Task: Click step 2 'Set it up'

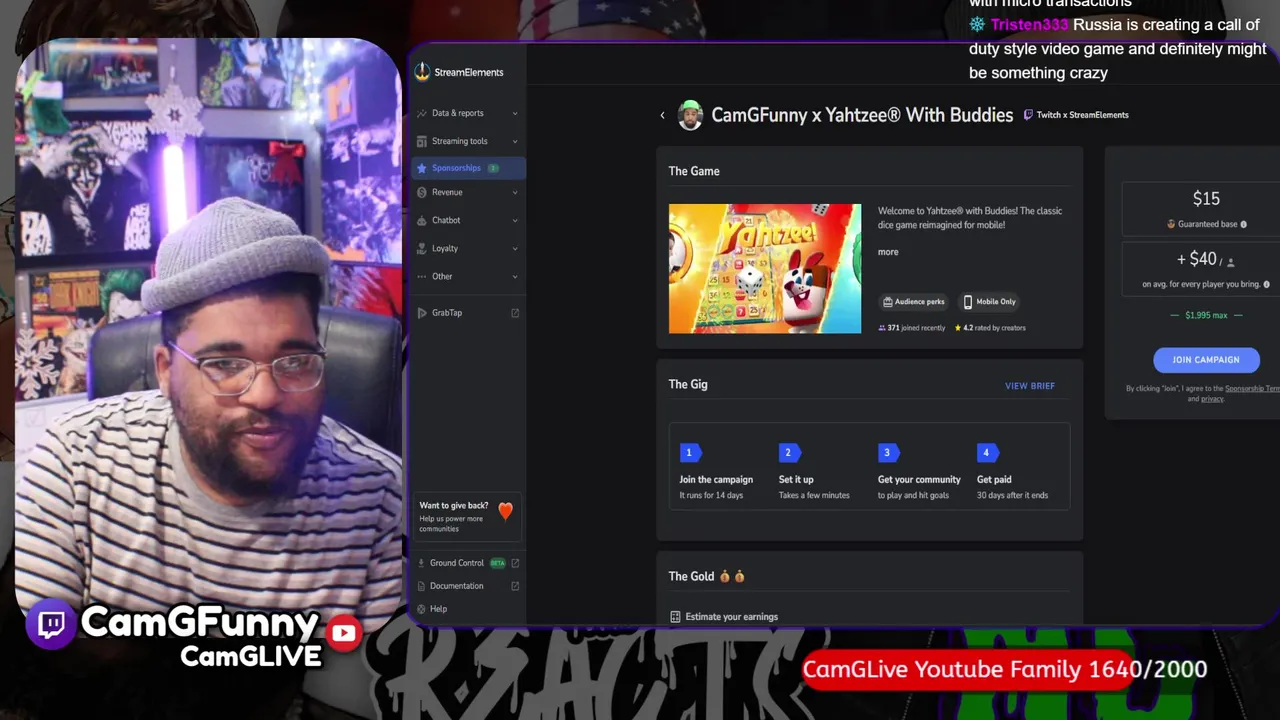Action: [814, 472]
